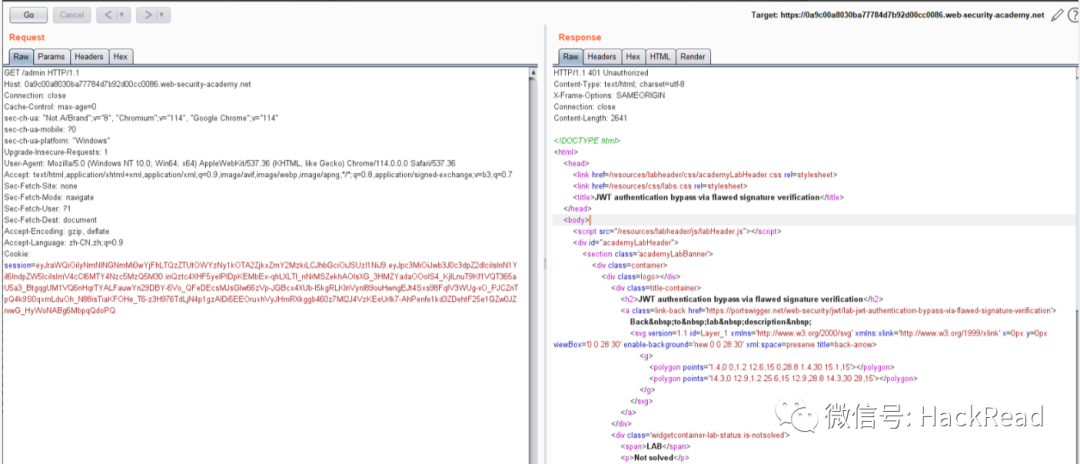Switch to the Response Render tab
The image size is (1080, 464).
(x=692, y=56)
